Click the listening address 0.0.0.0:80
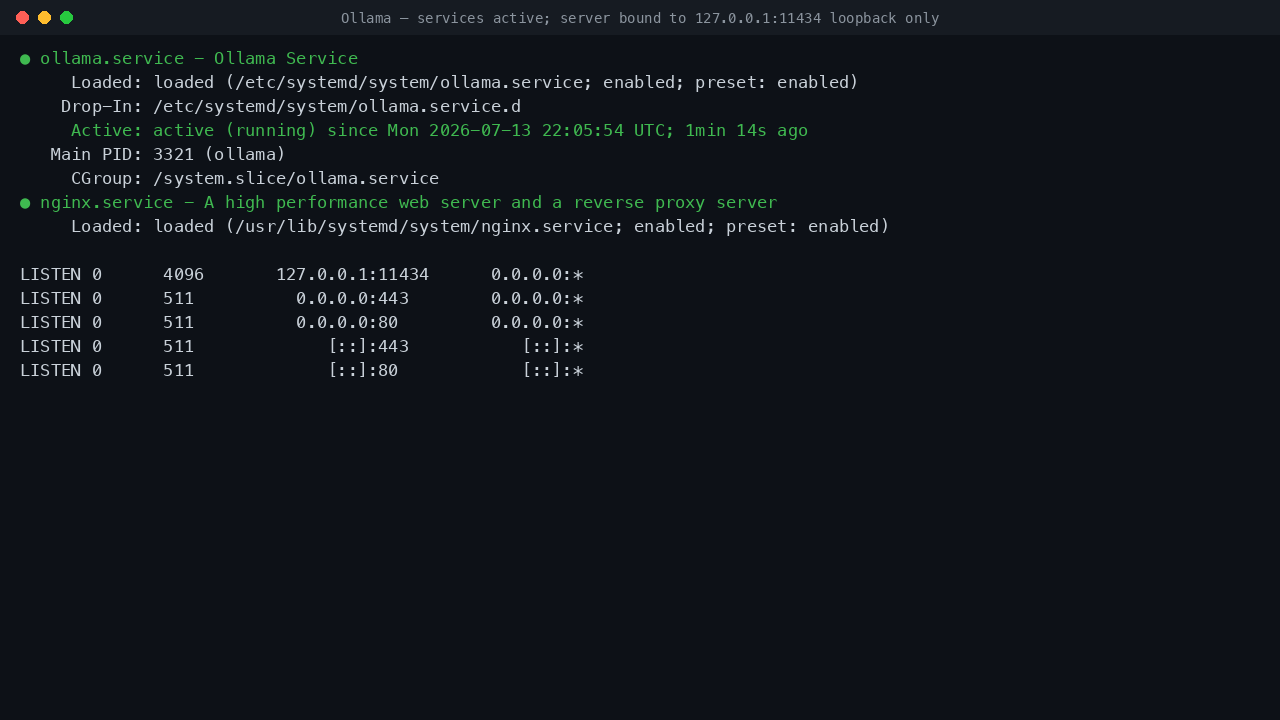 [347, 322]
